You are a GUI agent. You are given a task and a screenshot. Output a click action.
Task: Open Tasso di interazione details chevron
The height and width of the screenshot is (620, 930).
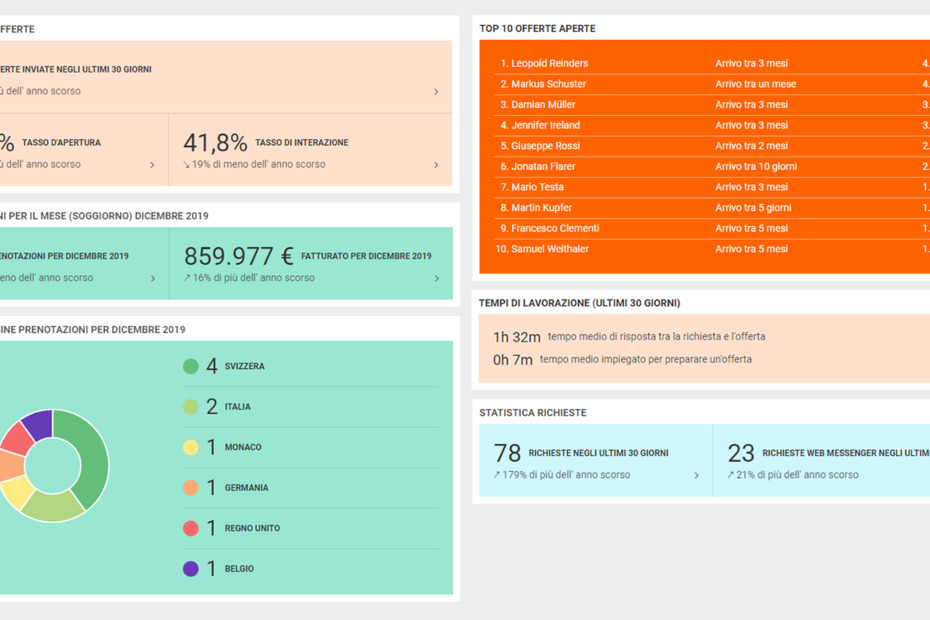[x=436, y=165]
